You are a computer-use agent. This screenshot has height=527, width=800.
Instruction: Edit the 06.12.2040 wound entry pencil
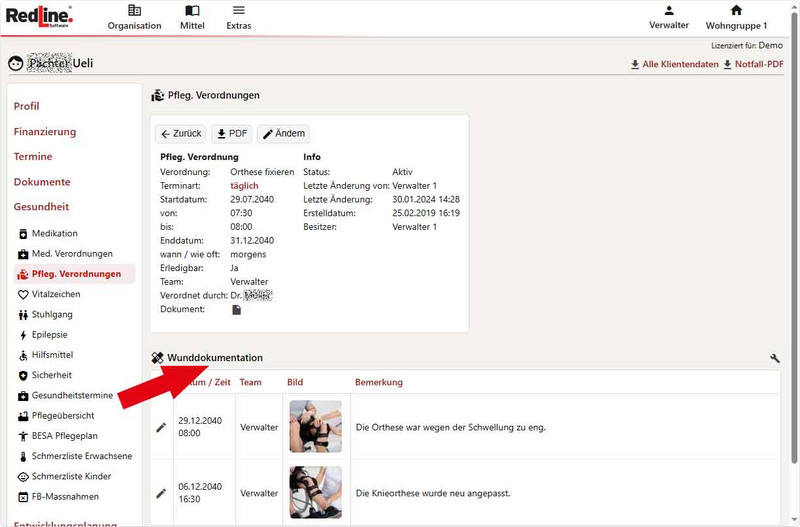tap(161, 493)
